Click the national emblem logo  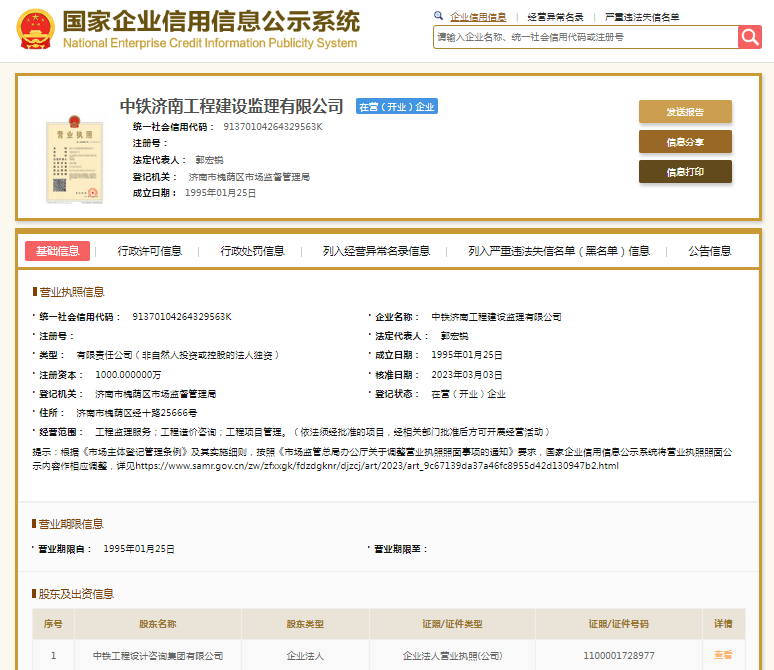35,30
